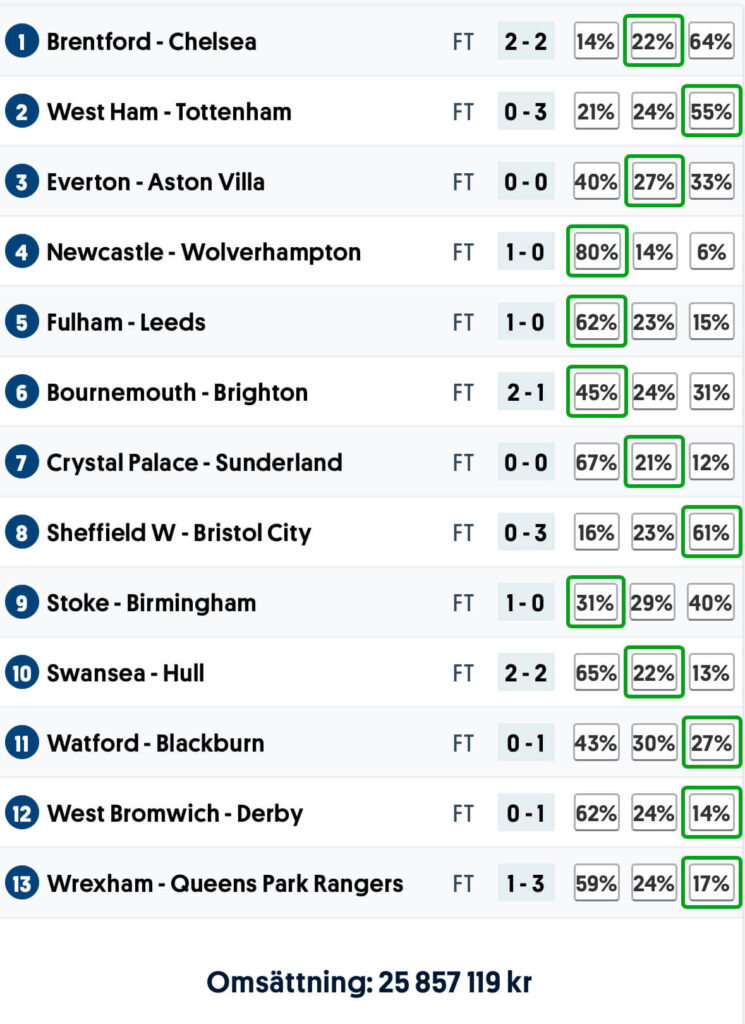Select the 80% home box for Newcastle - Wolverhampton
Screen dimensions: 745x1024
596,252
